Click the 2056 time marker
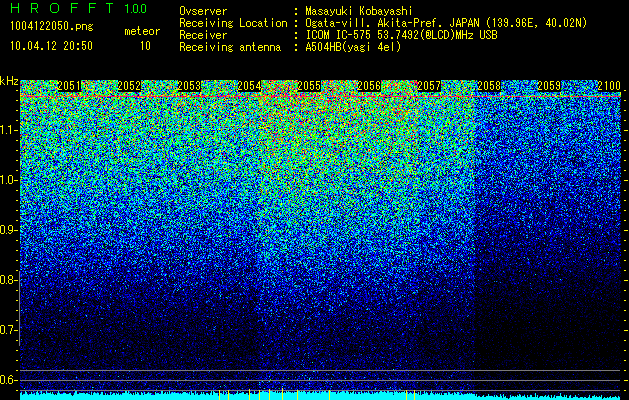The image size is (629, 400). click(x=369, y=86)
